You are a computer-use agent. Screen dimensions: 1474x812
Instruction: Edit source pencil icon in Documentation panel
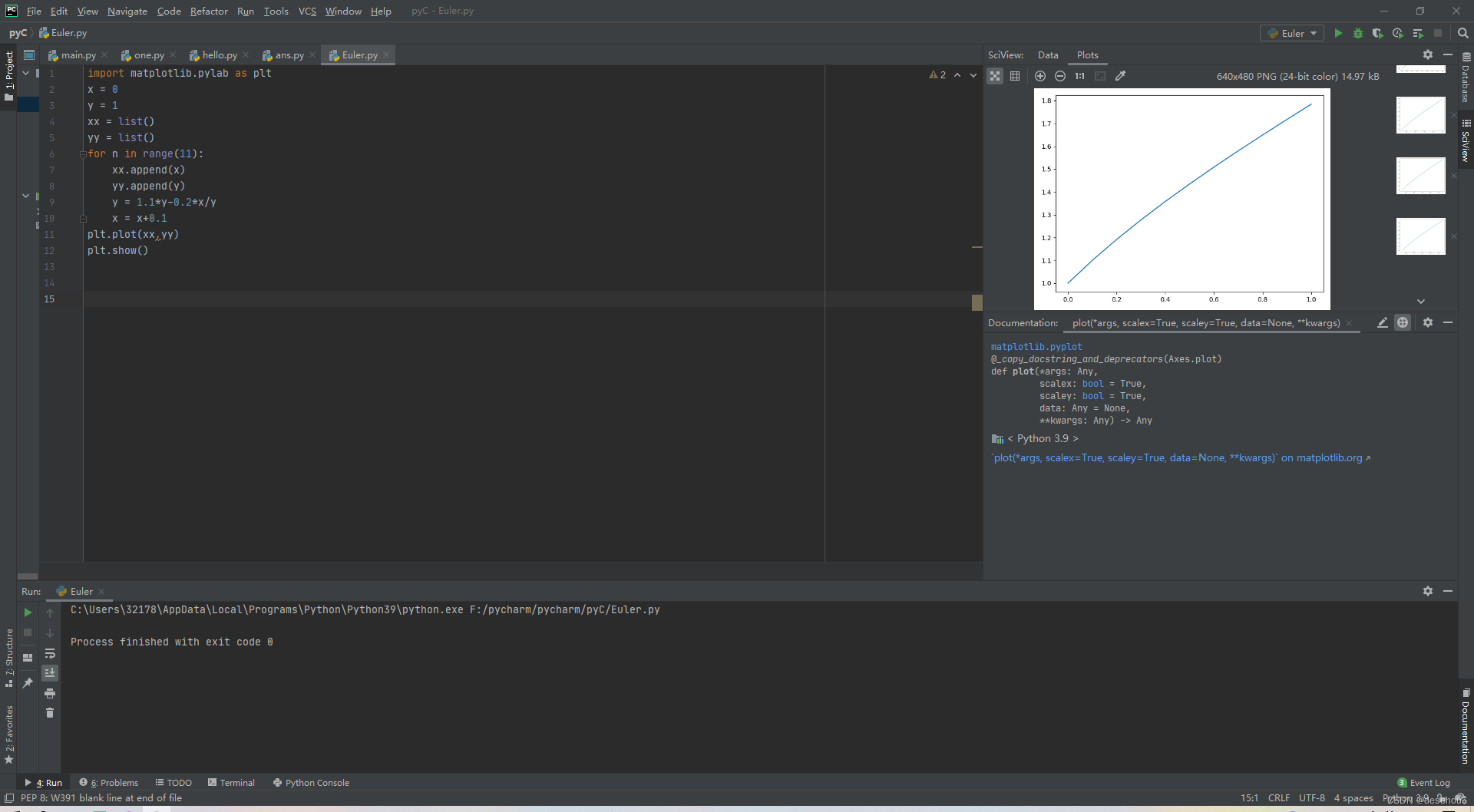[x=1383, y=322]
